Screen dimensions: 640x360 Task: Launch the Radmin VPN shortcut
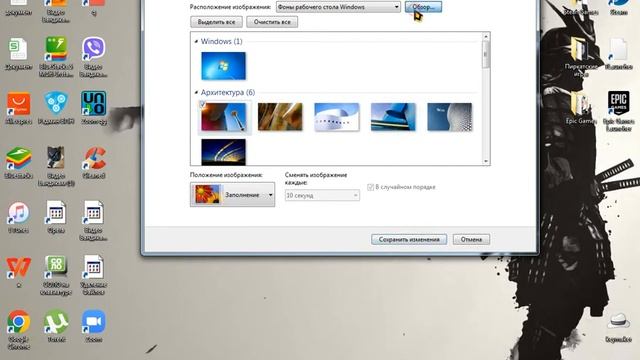tap(56, 104)
